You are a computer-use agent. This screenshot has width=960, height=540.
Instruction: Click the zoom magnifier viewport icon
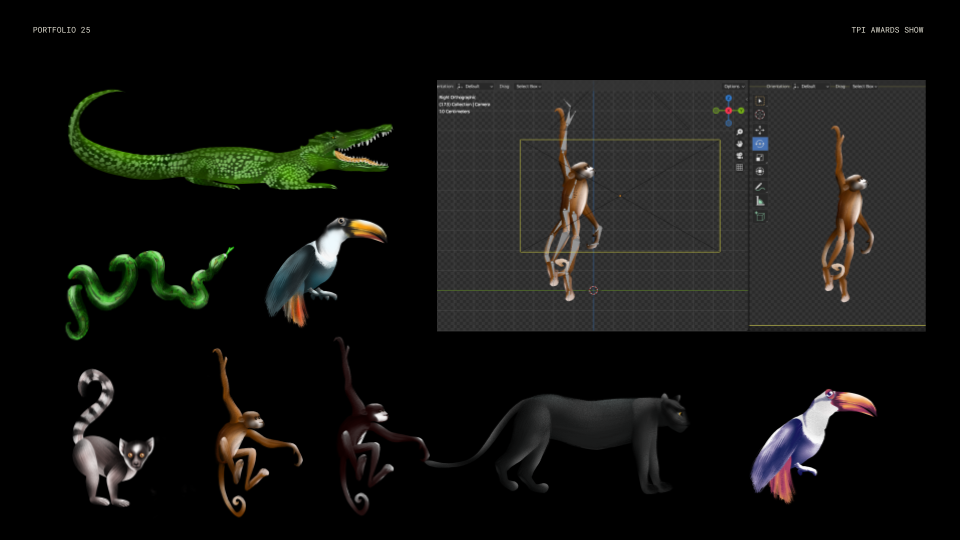point(740,132)
